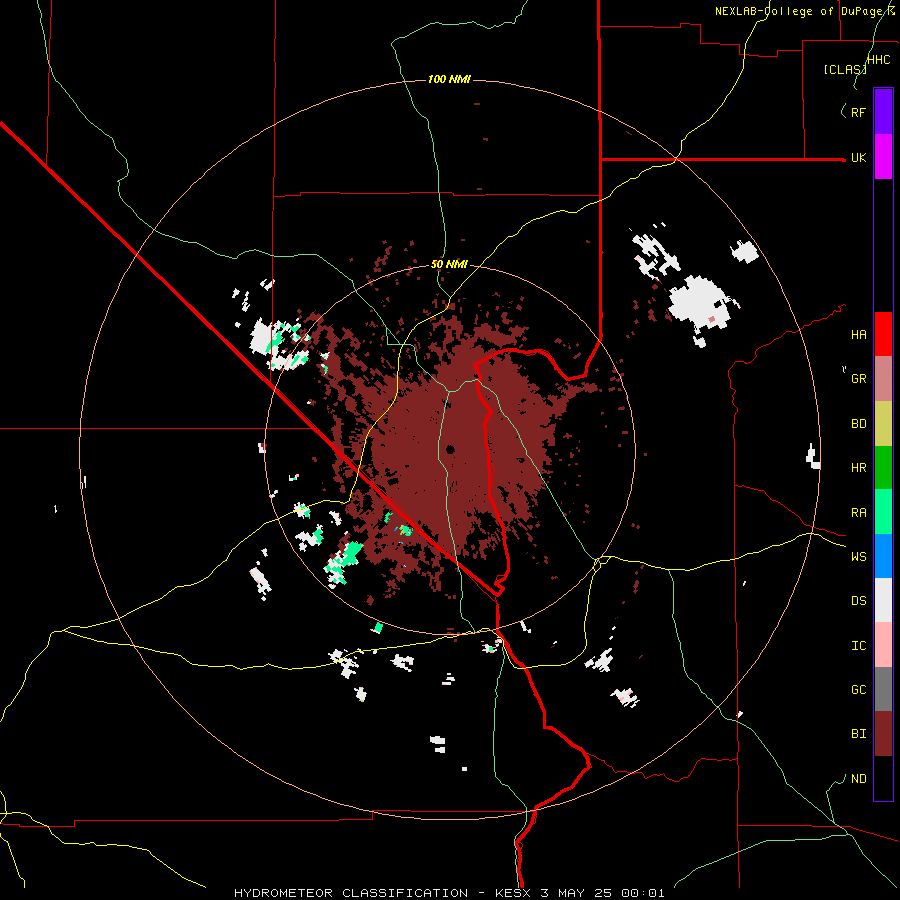Click the 'BD' legend label
The image size is (900, 900).
pos(859,424)
